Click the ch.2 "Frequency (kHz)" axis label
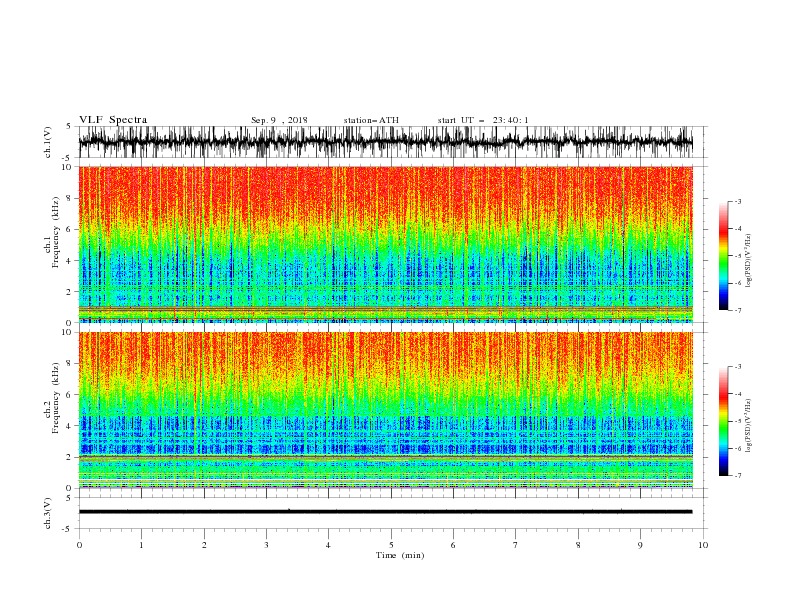 56,398
